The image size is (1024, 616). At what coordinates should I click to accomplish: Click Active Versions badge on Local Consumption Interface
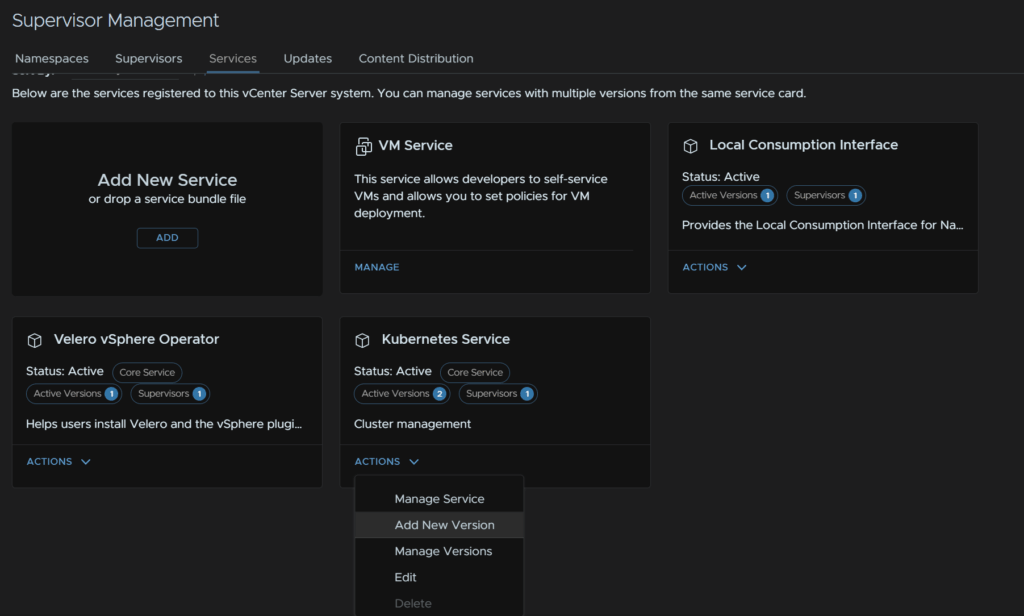coord(730,195)
